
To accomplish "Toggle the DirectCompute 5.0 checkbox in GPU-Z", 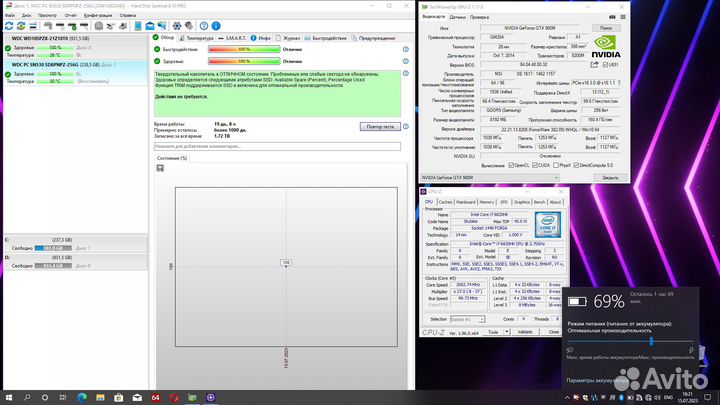I will pos(576,165).
